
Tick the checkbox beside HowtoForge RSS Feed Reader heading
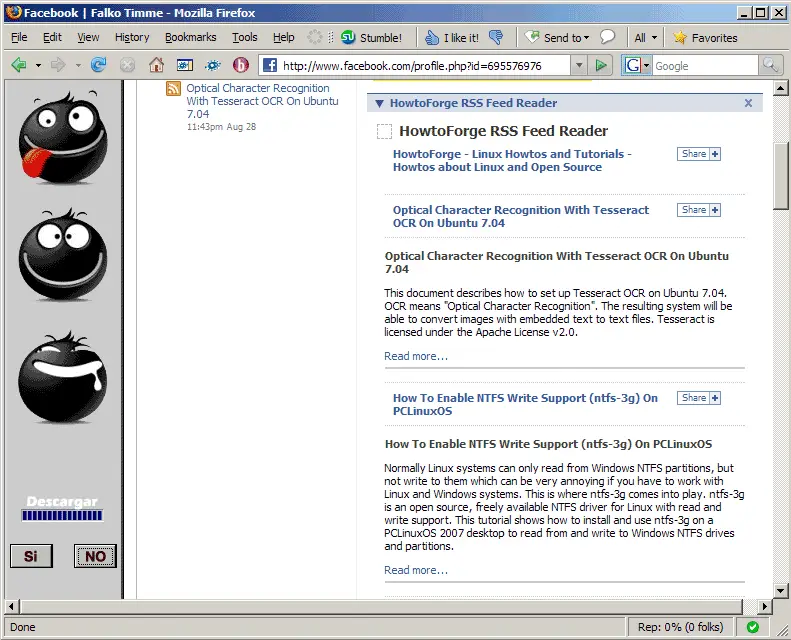point(384,131)
